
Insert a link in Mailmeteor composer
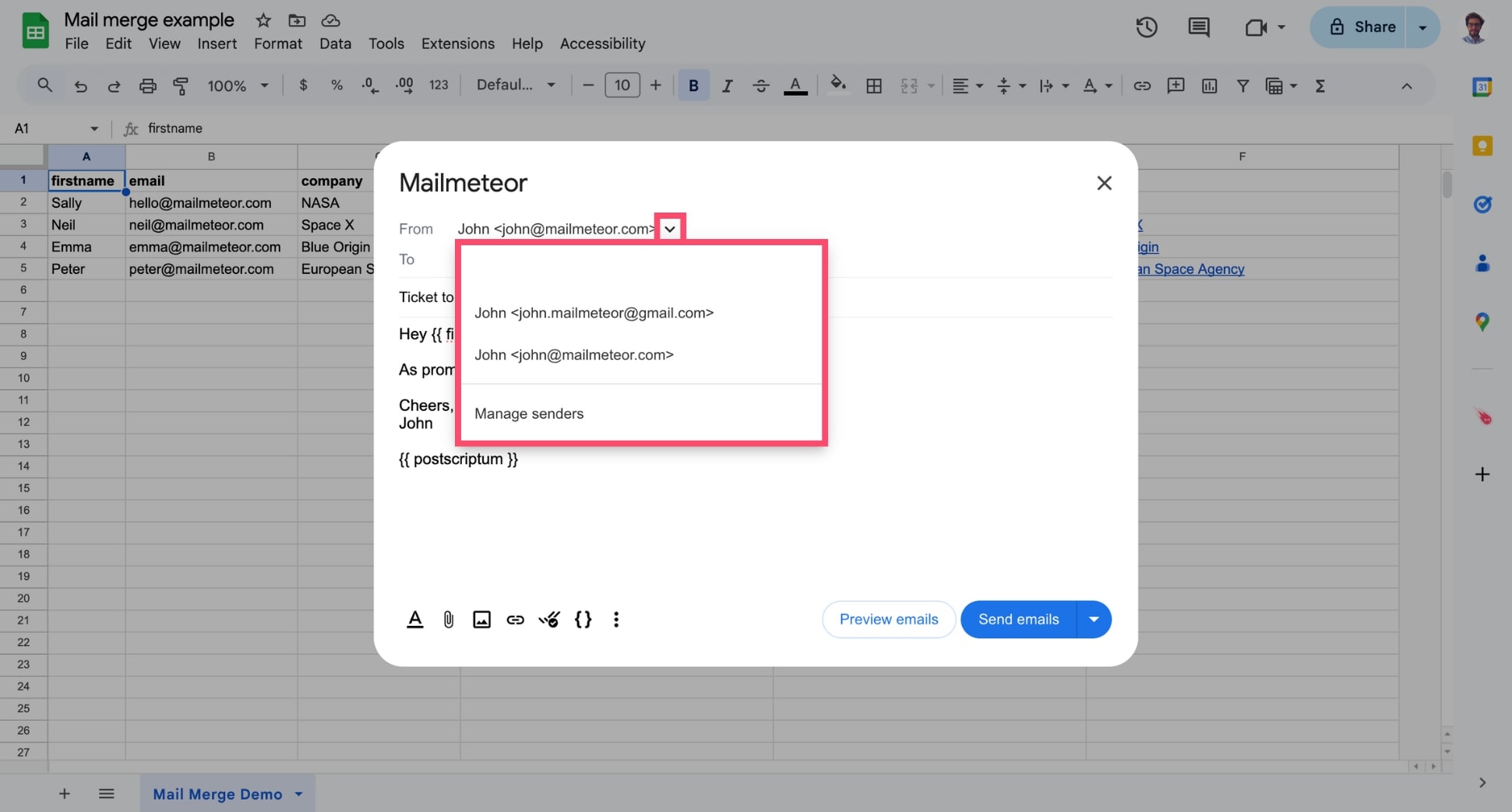tap(516, 620)
